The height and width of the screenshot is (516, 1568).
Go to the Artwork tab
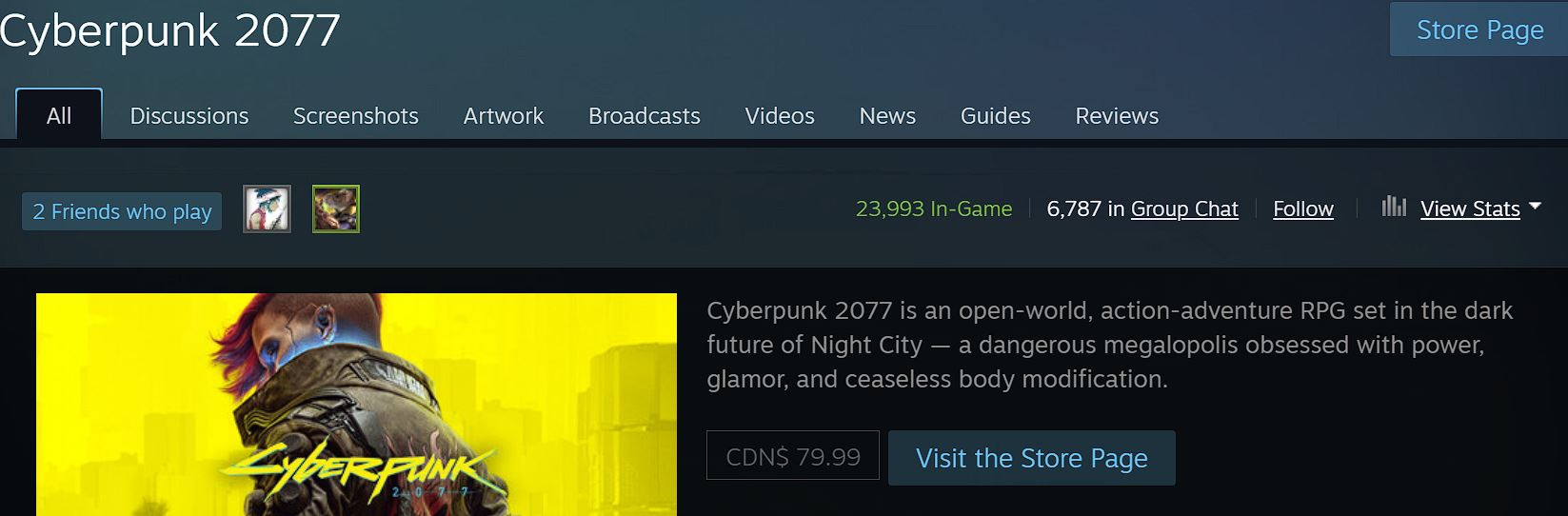click(504, 116)
